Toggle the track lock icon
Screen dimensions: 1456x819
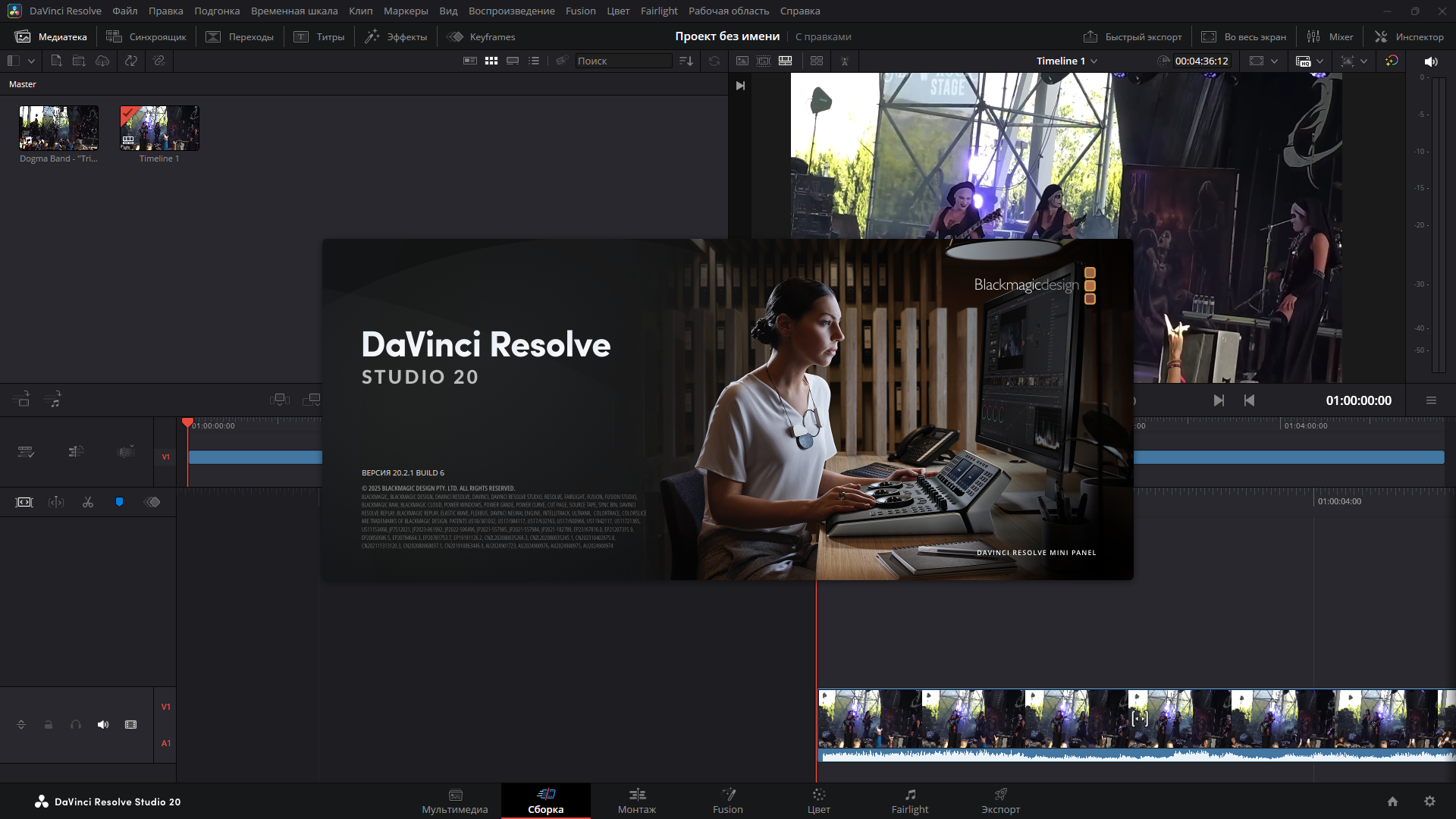point(49,725)
